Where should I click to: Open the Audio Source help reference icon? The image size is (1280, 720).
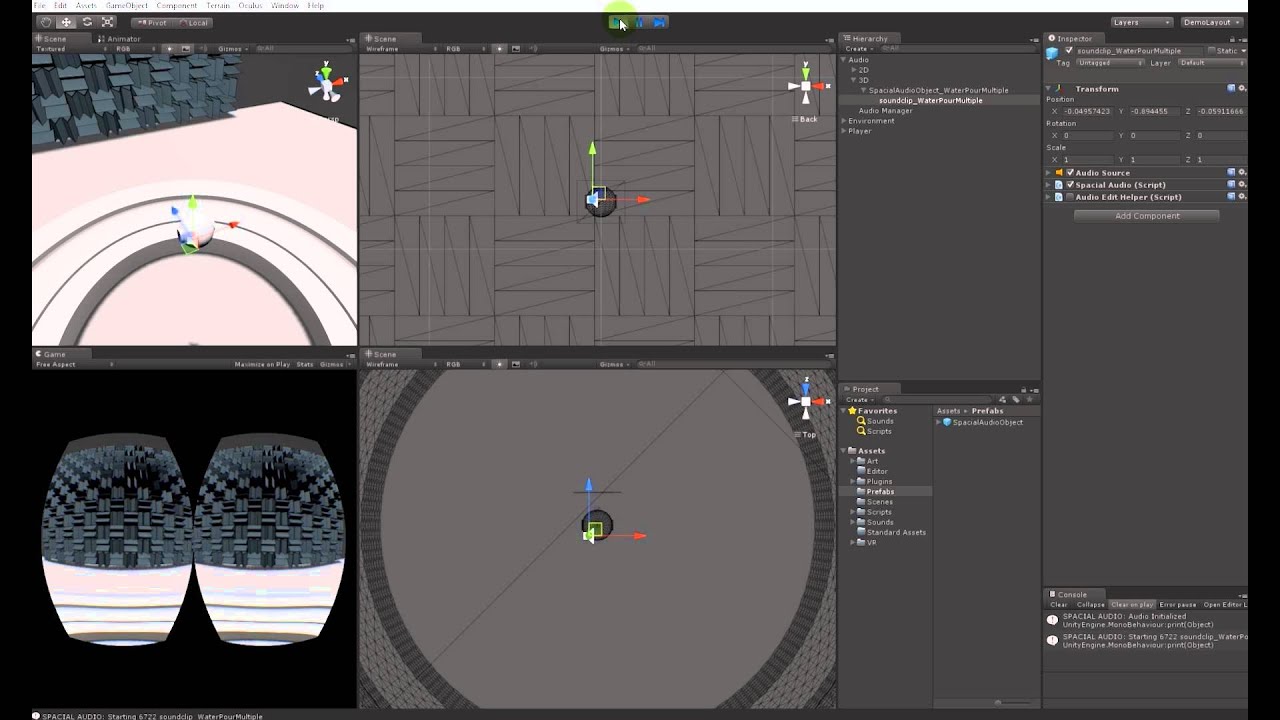point(1231,172)
